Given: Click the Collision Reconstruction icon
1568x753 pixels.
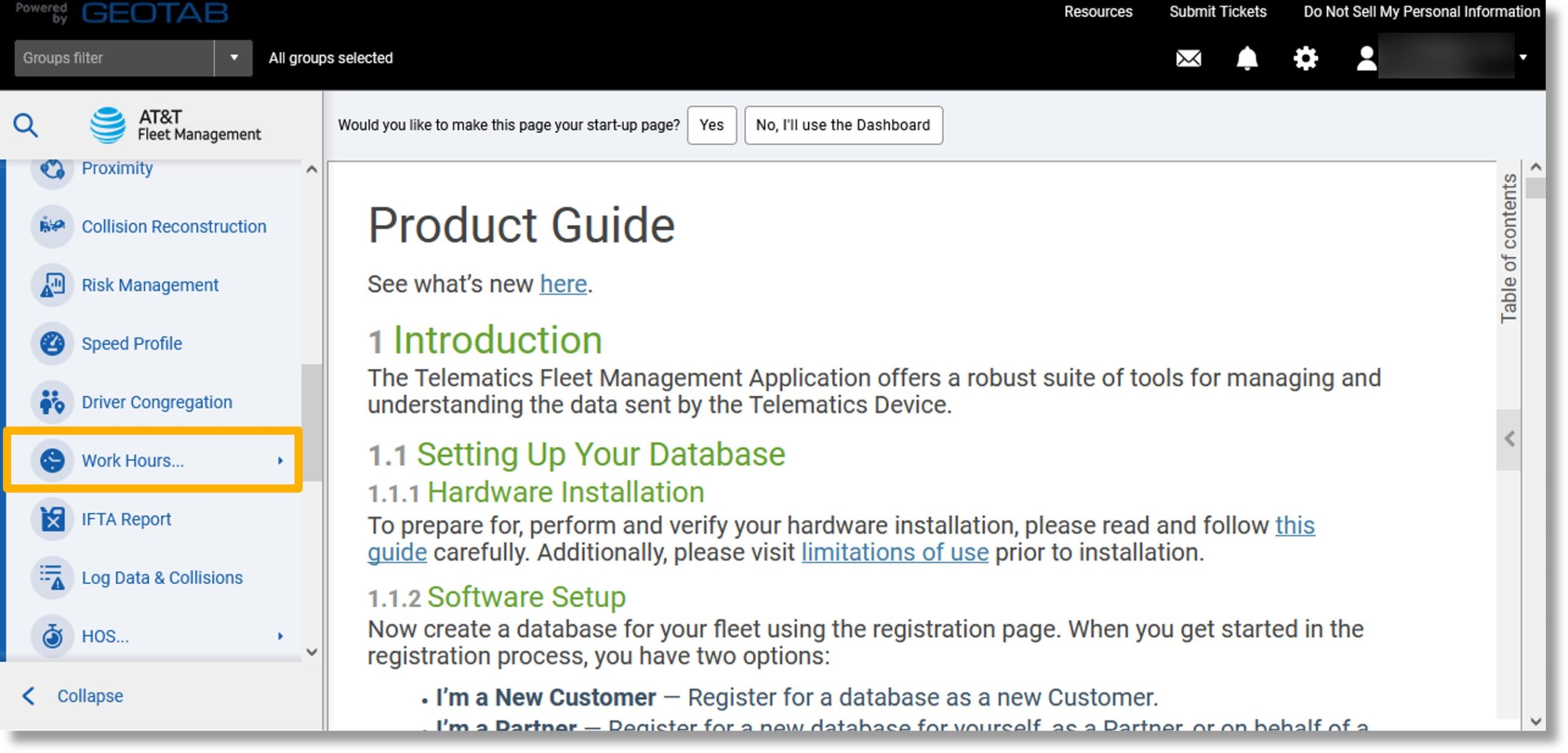Looking at the screenshot, I should point(52,227).
